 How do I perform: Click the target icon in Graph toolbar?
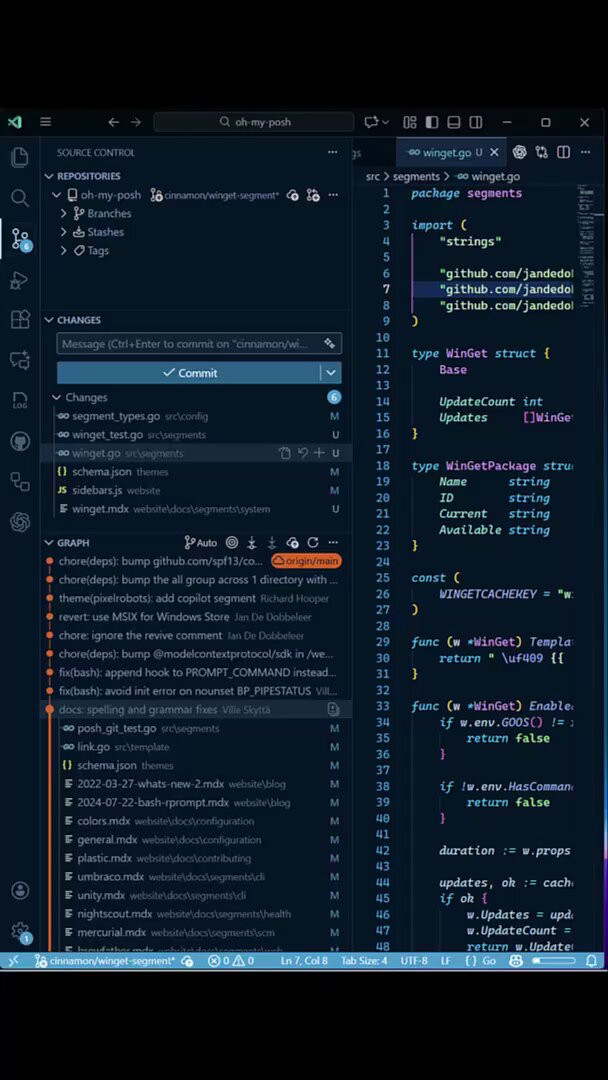click(232, 542)
